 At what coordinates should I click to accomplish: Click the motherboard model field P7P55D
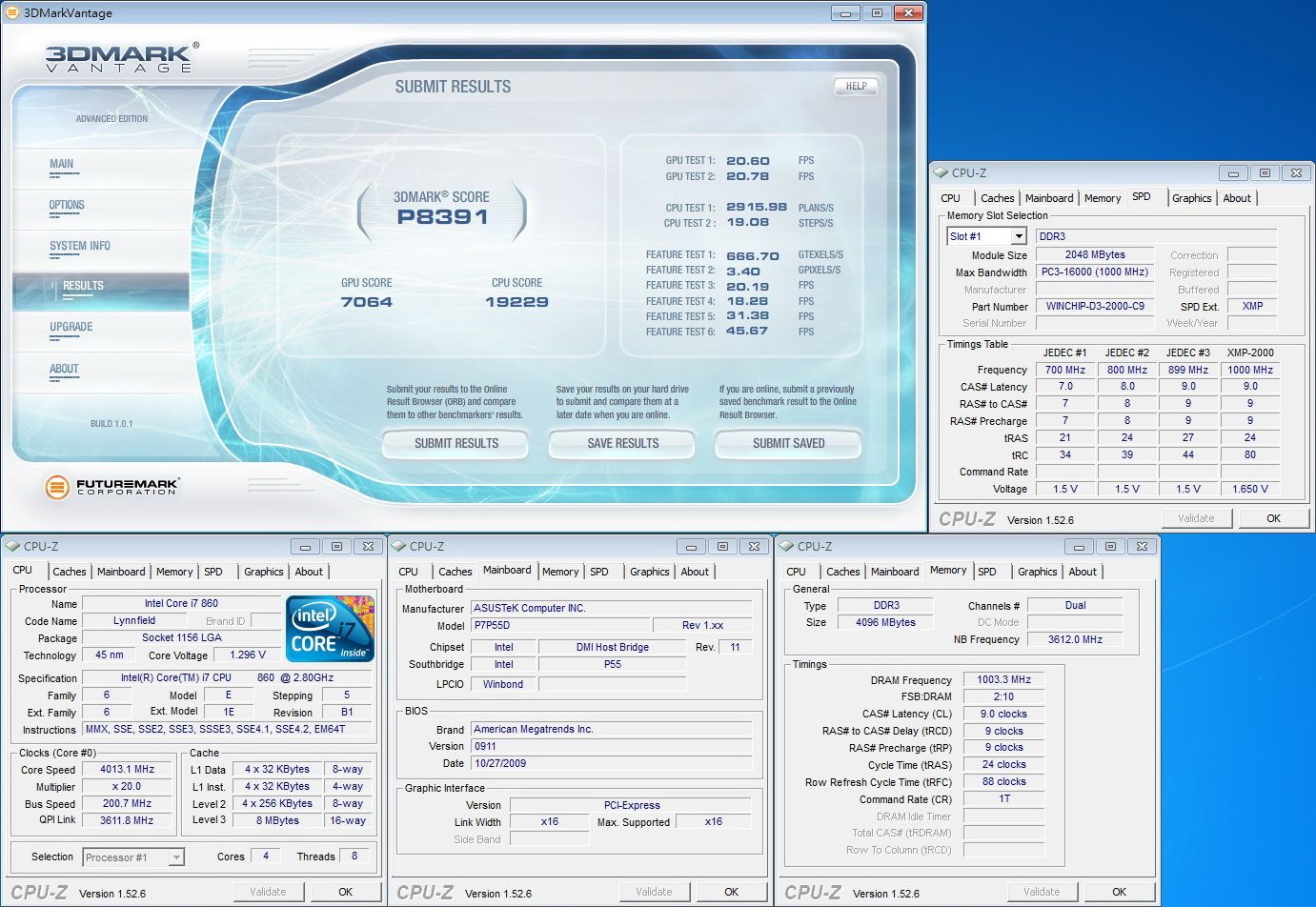point(560,625)
